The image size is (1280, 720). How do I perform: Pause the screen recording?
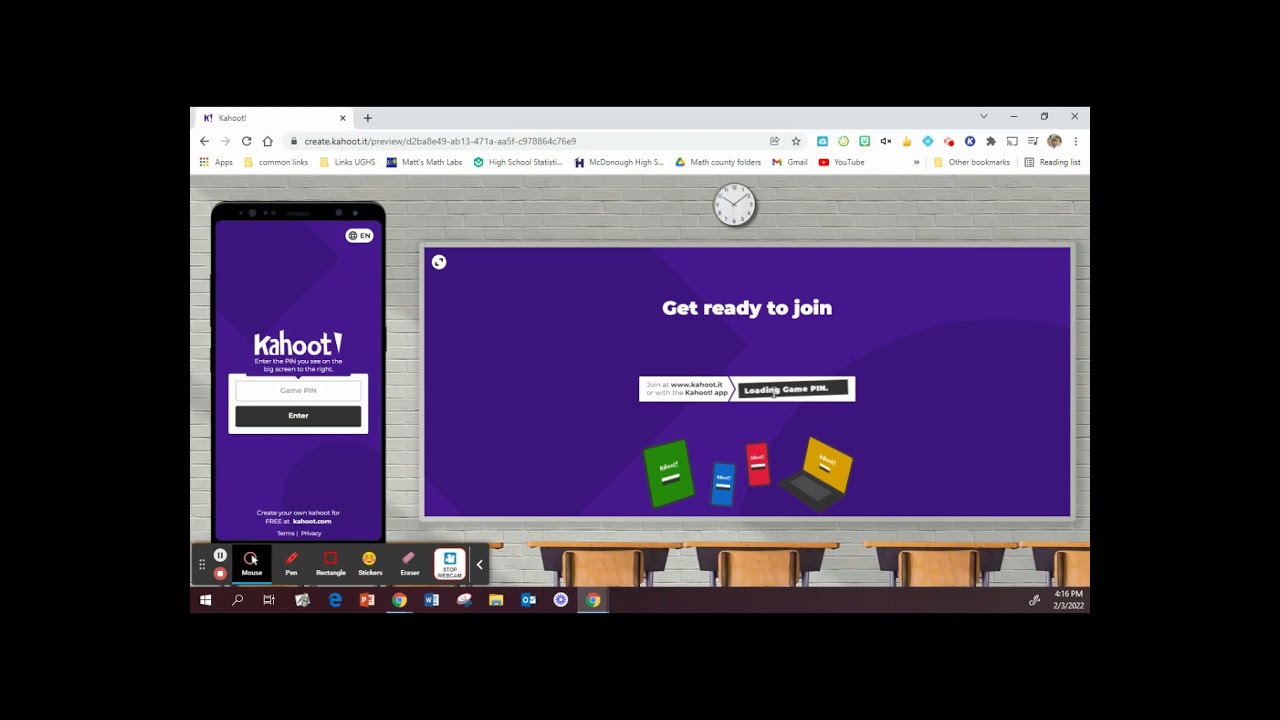(x=220, y=556)
